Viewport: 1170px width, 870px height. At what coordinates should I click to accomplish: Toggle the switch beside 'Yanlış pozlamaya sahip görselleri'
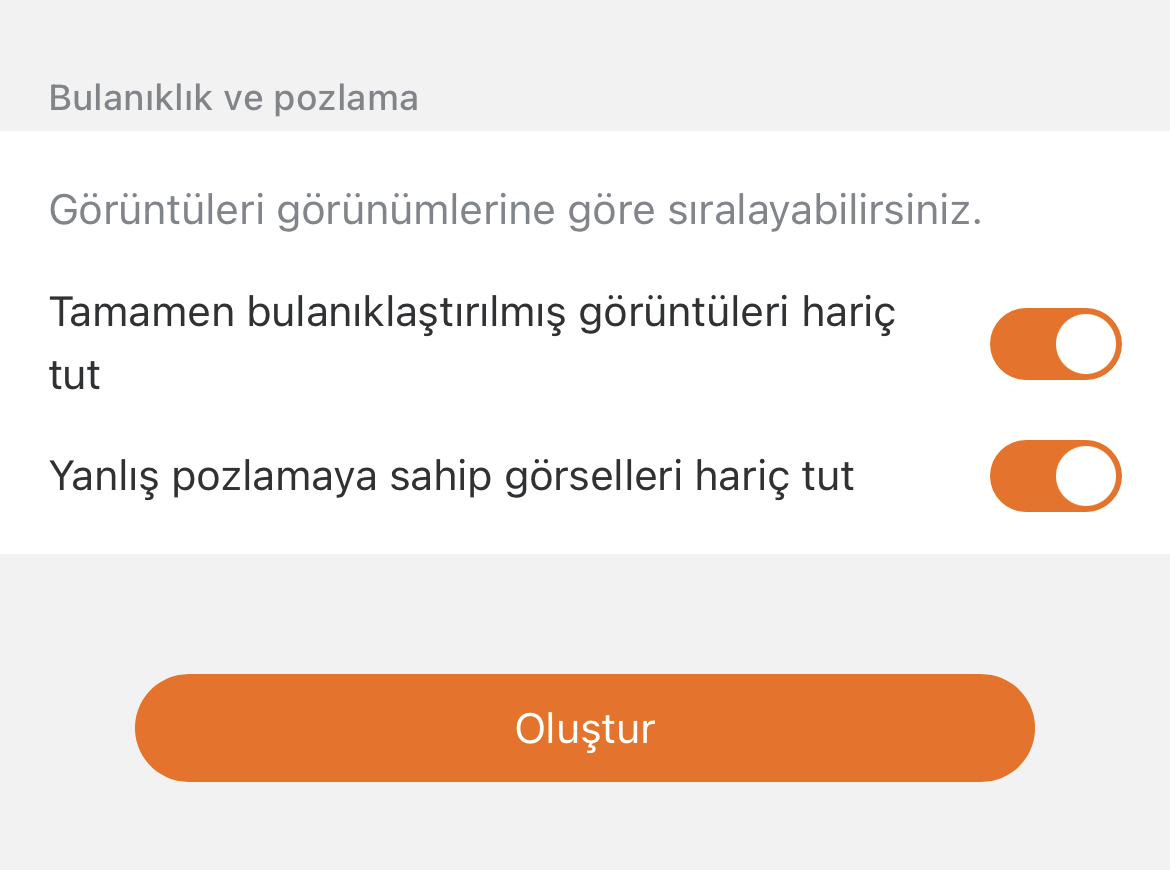coord(1055,476)
